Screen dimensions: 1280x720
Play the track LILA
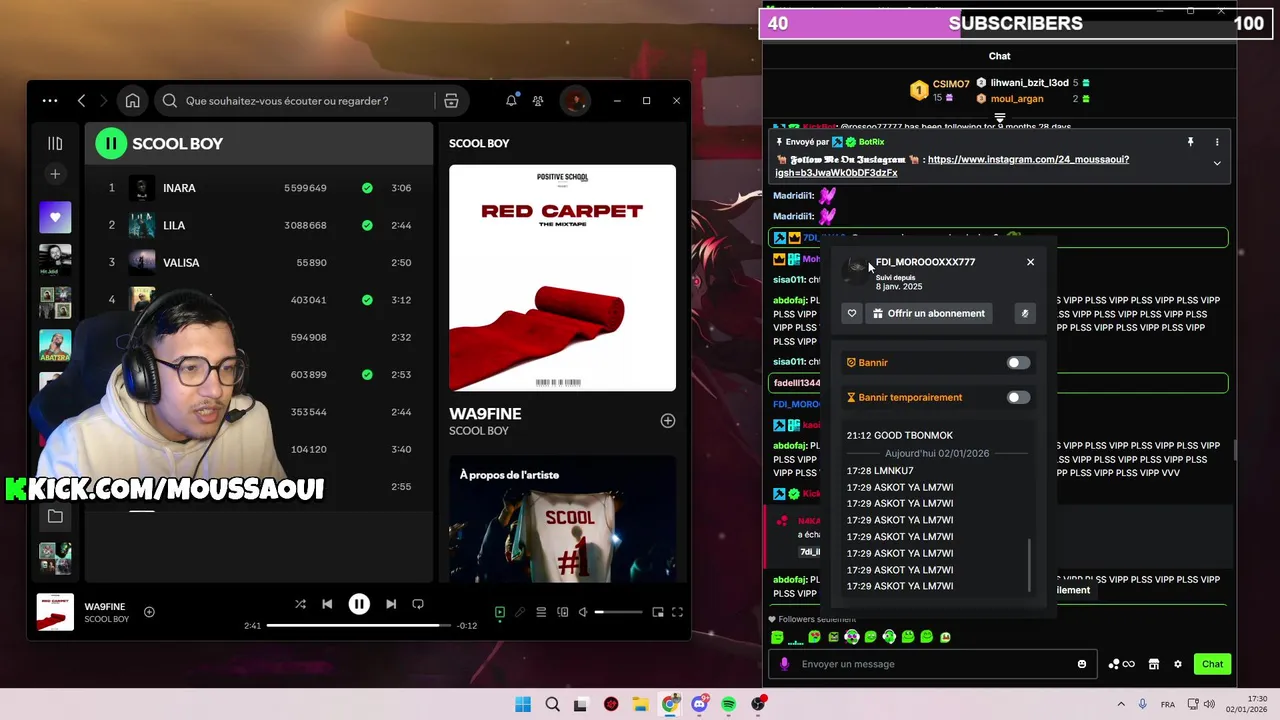pos(174,225)
